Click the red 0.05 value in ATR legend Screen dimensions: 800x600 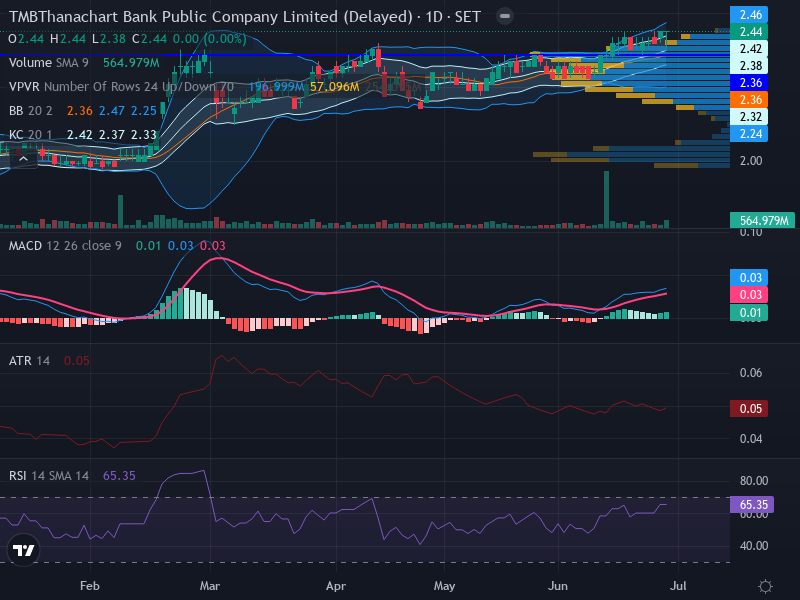coord(77,361)
